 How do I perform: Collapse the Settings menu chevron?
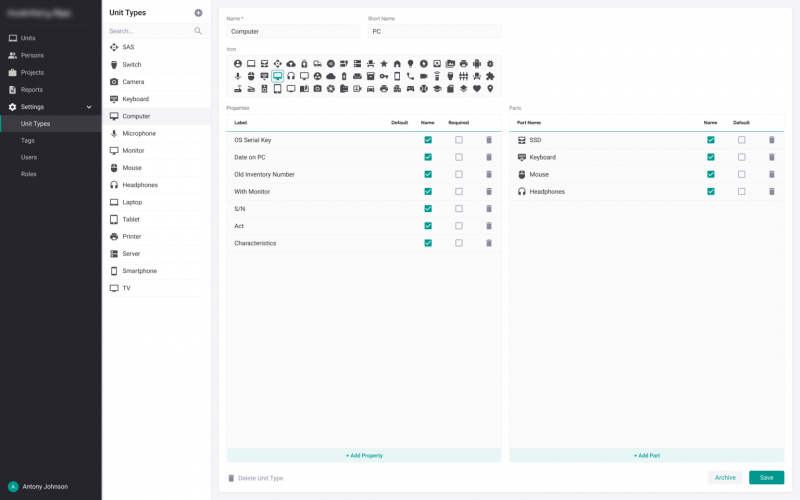click(89, 107)
